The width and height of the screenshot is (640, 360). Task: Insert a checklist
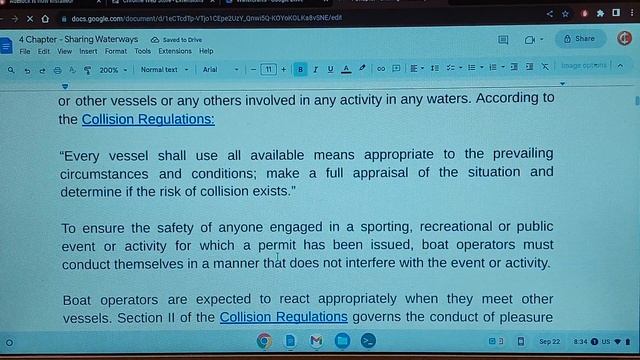[x=451, y=68]
